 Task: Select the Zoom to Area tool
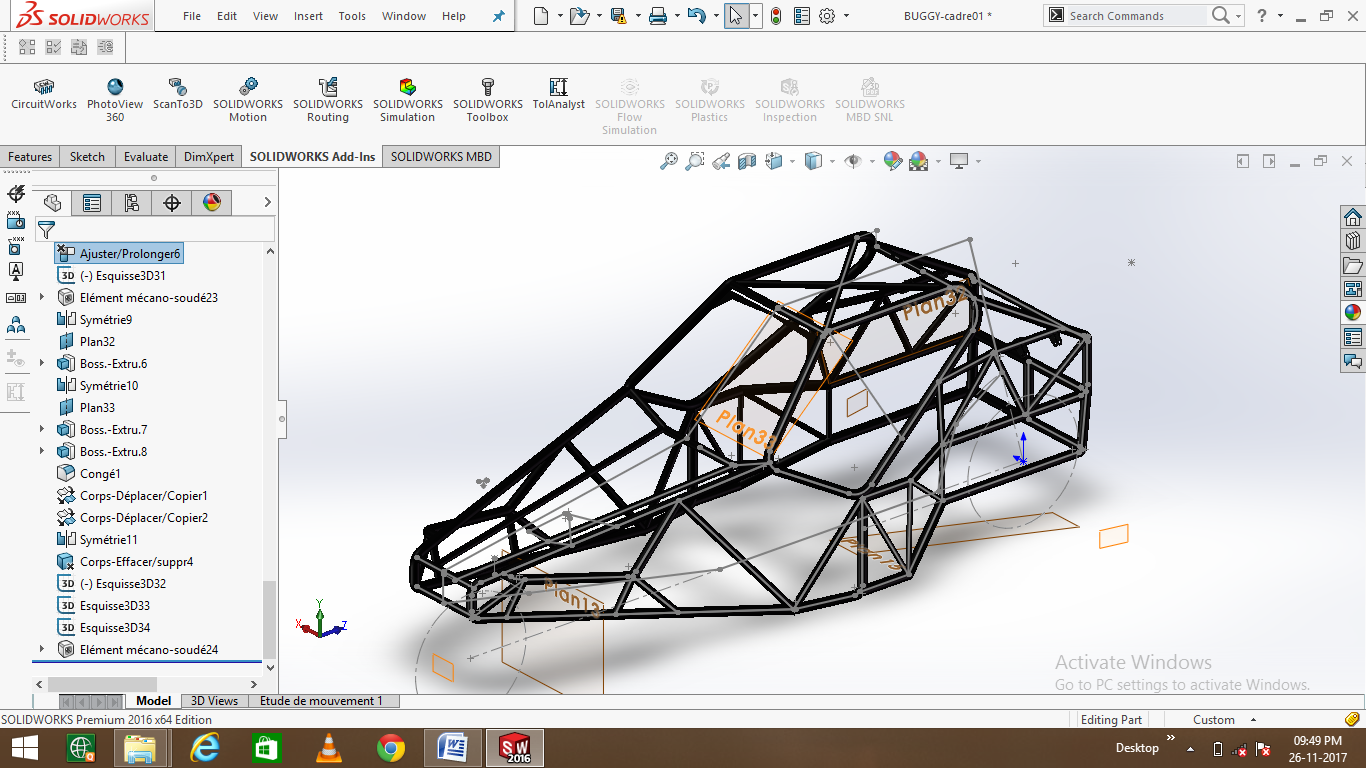(696, 160)
